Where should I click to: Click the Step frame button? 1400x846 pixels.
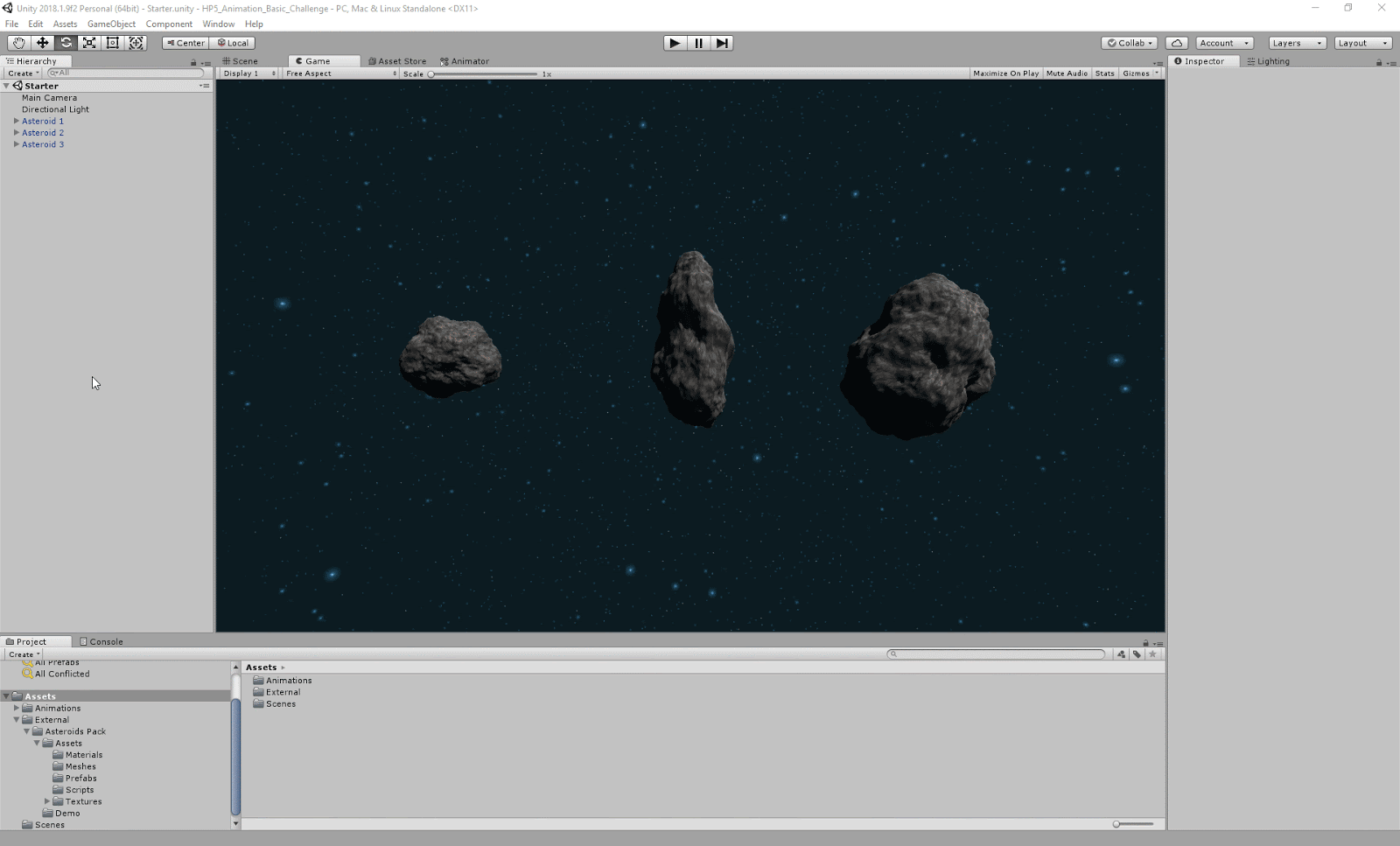tap(722, 43)
